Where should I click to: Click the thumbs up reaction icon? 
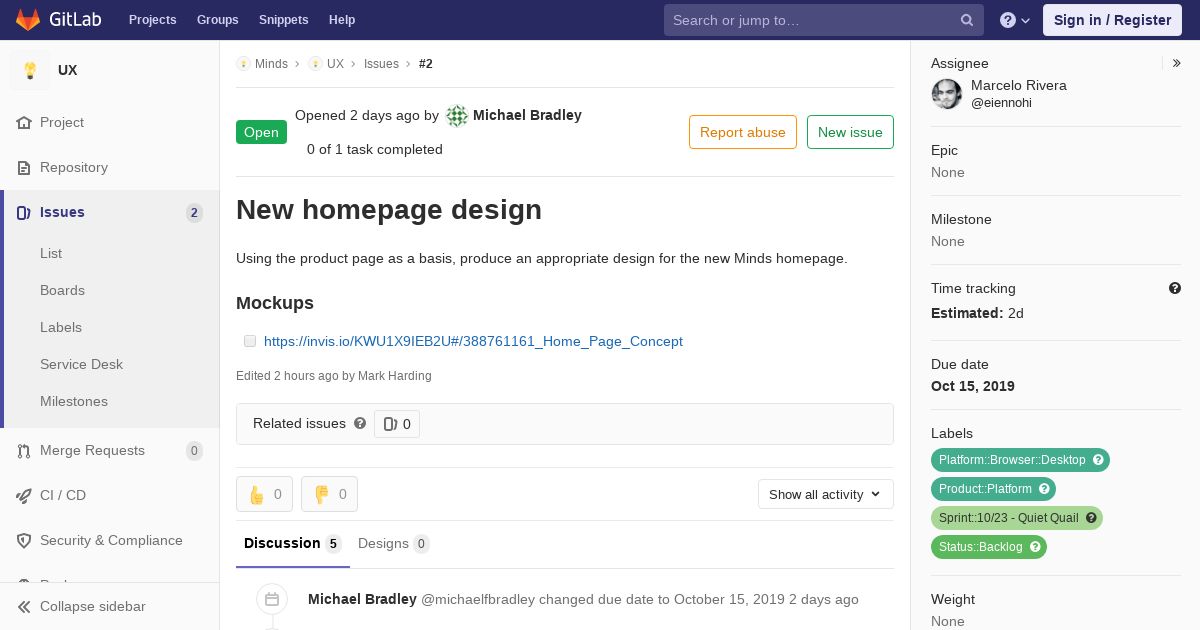pyautogui.click(x=257, y=494)
